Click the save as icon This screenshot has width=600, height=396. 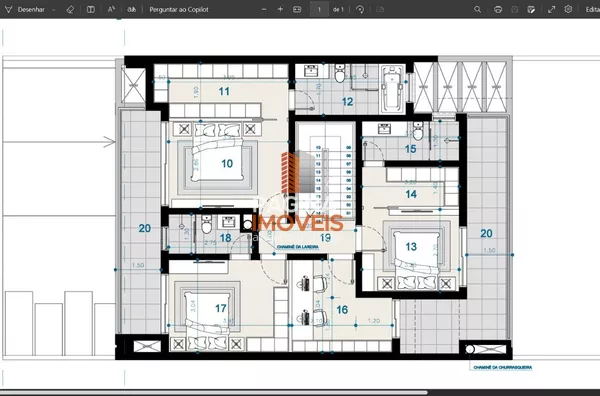coord(531,9)
